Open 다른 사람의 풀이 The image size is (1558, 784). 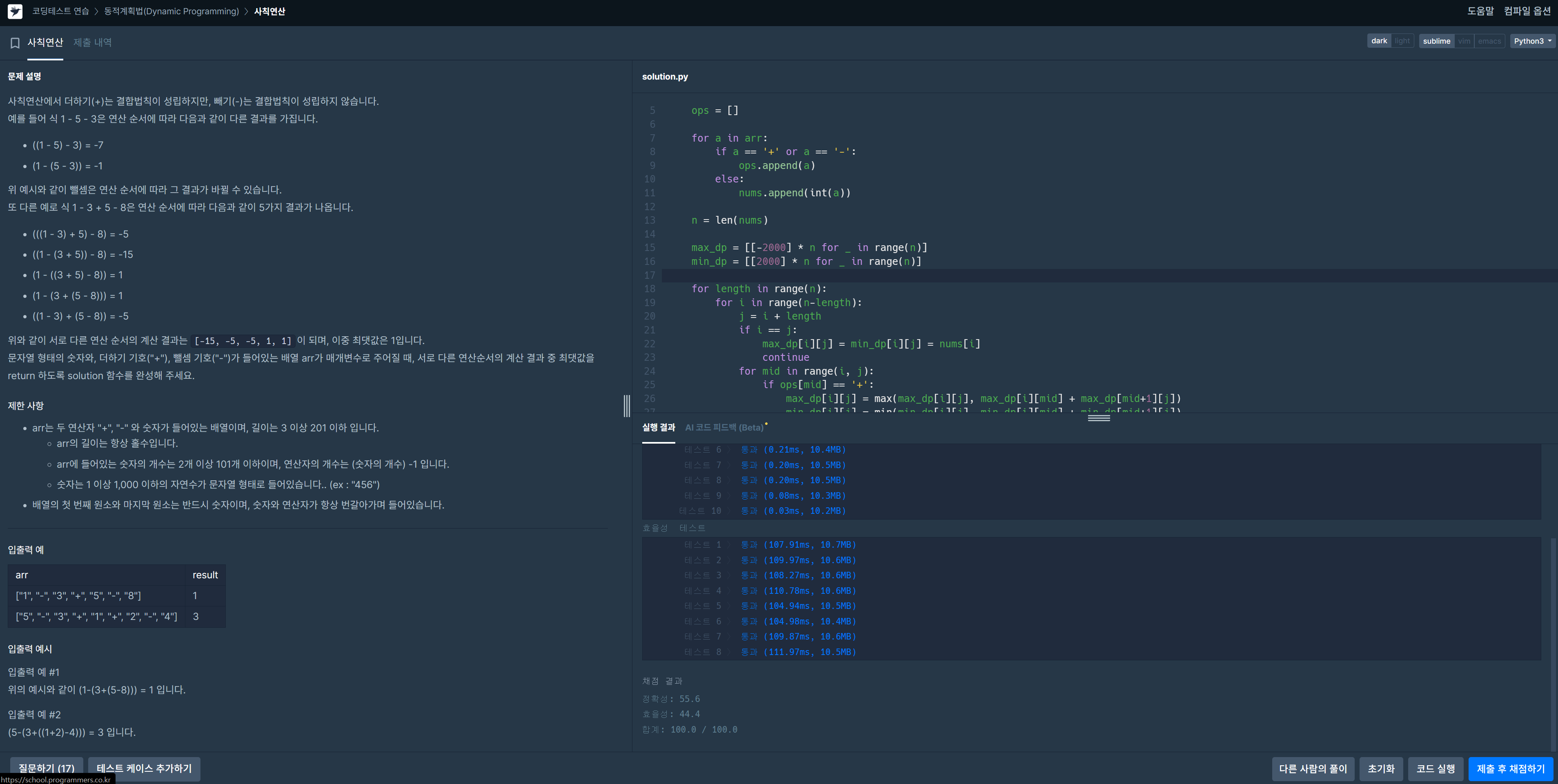click(x=1313, y=769)
